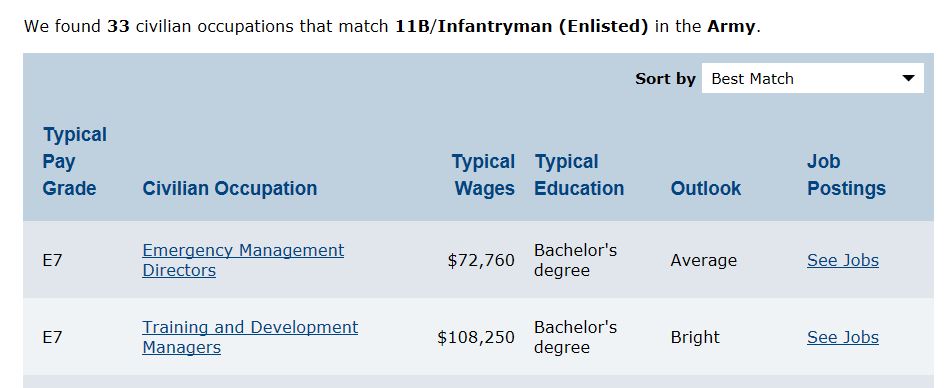
Task: Click the Typical Wages column header
Action: pos(483,175)
